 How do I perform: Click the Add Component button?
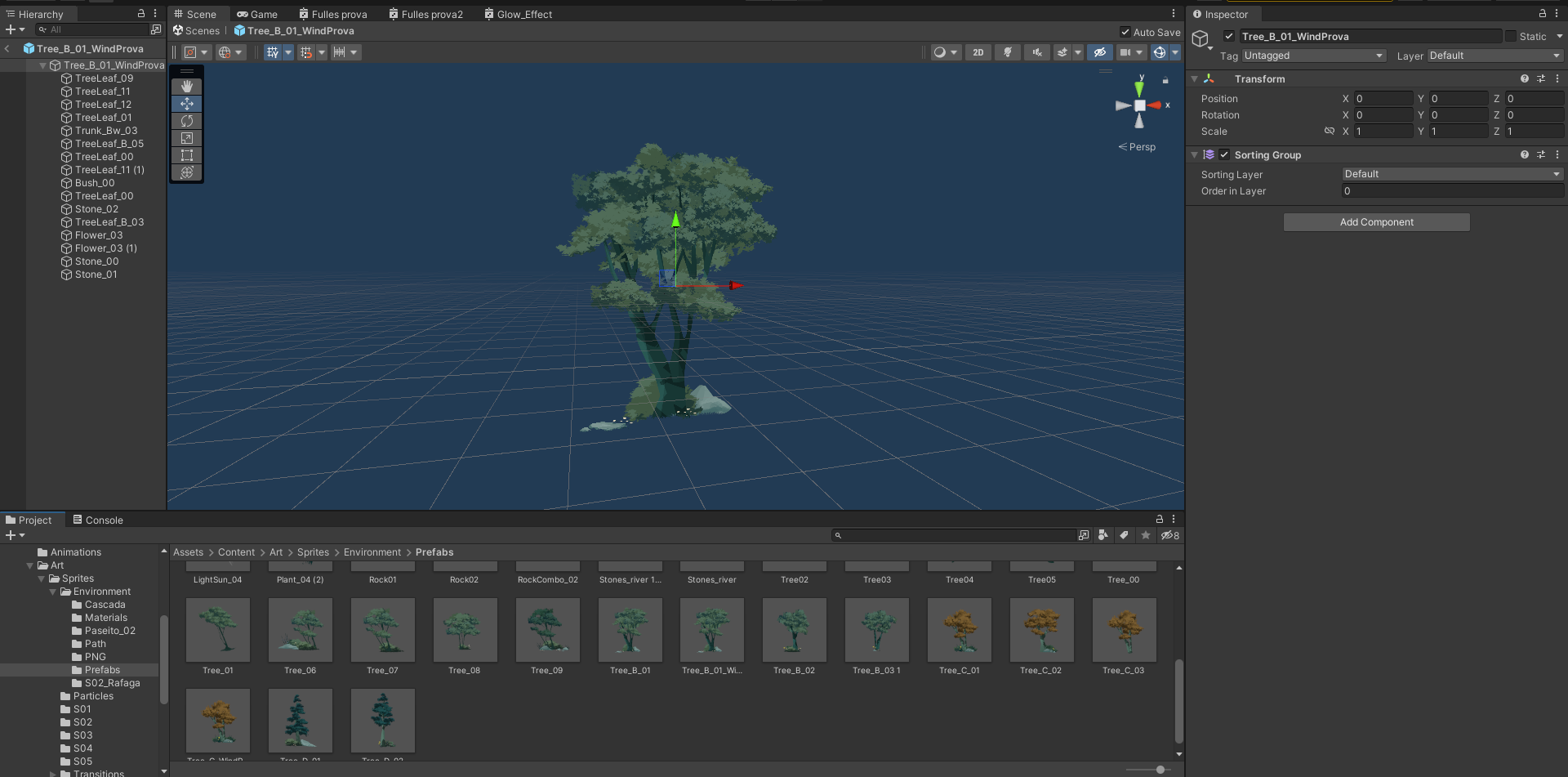pos(1376,222)
